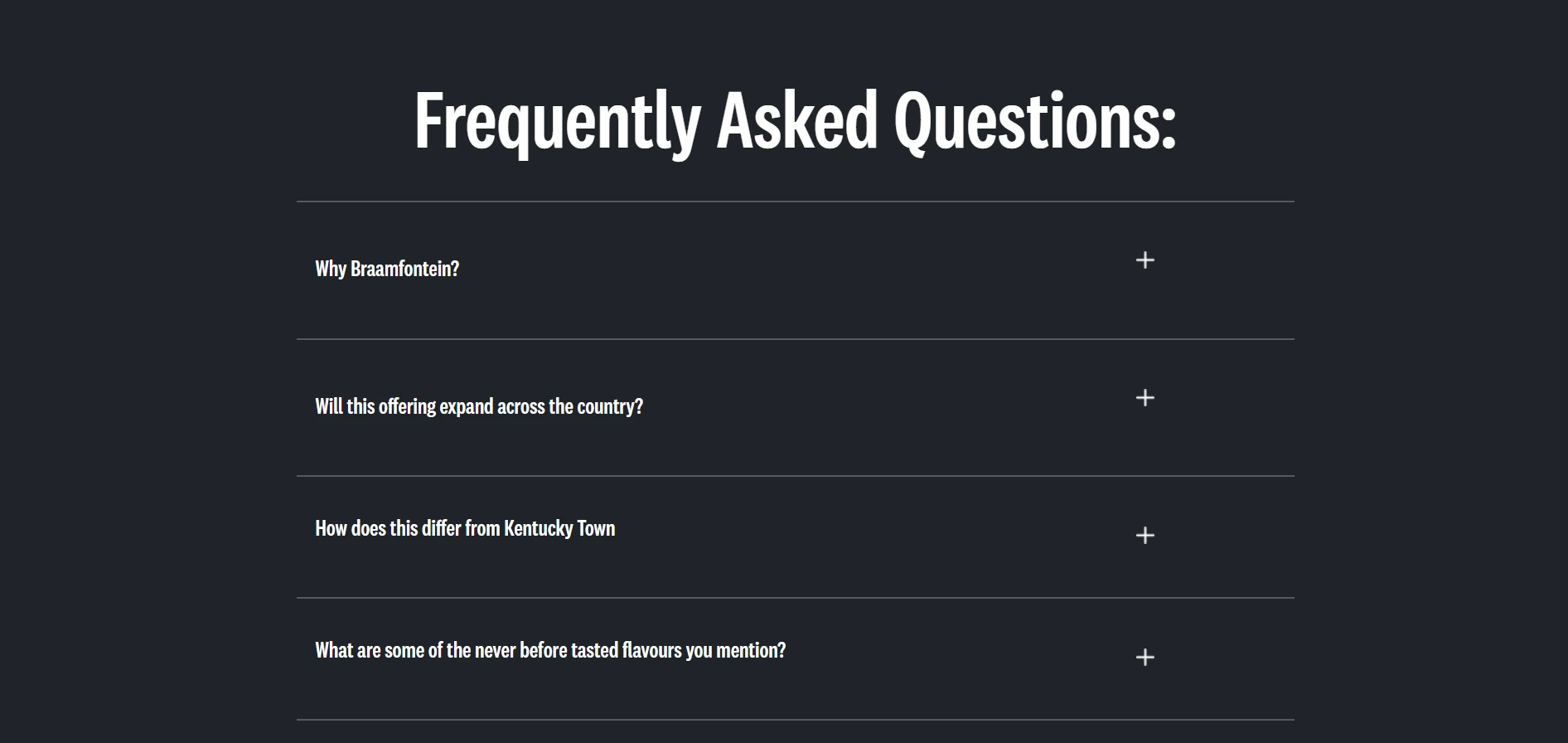Click the word 'Frequently' in the heading
1568x743 pixels.
[558, 121]
